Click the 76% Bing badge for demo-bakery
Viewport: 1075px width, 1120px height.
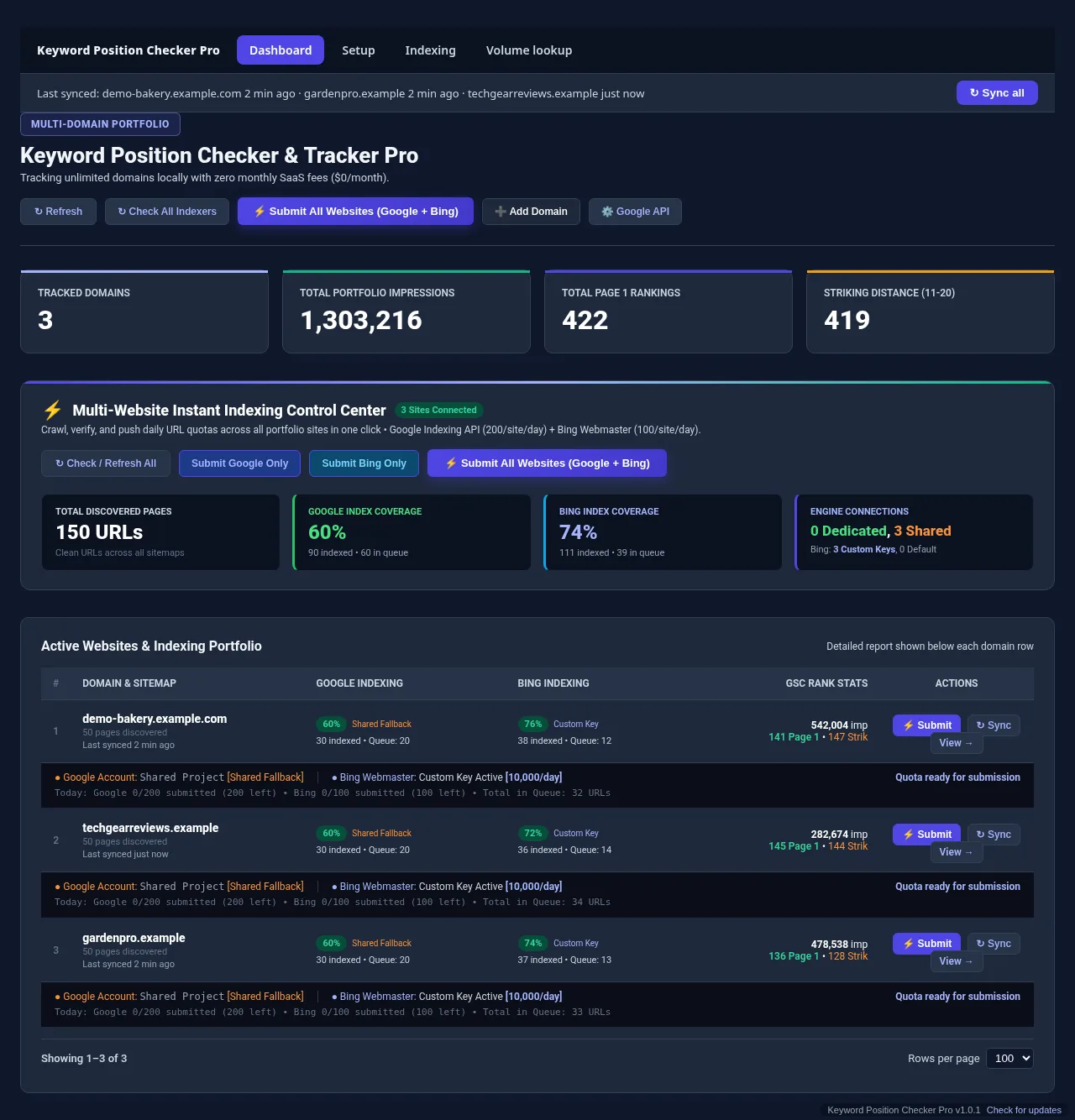[x=533, y=724]
